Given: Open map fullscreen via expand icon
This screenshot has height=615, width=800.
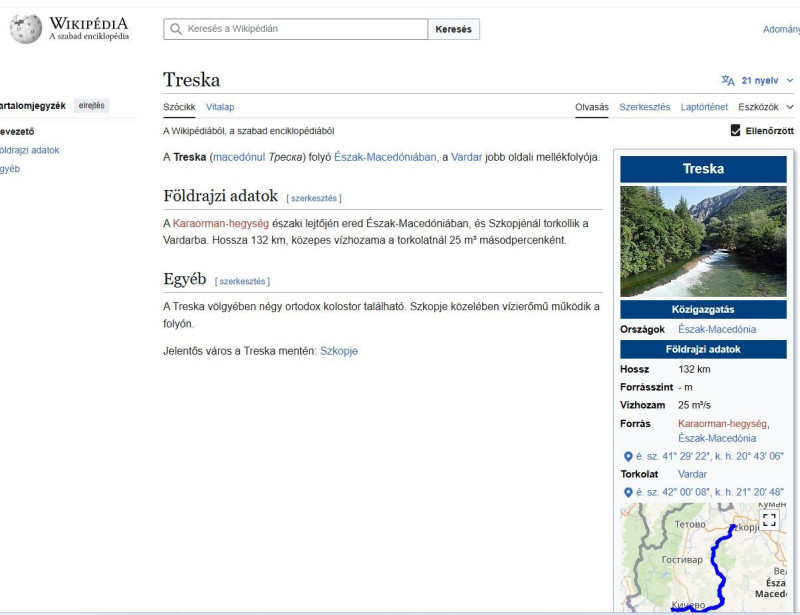Looking at the screenshot, I should click(x=769, y=520).
